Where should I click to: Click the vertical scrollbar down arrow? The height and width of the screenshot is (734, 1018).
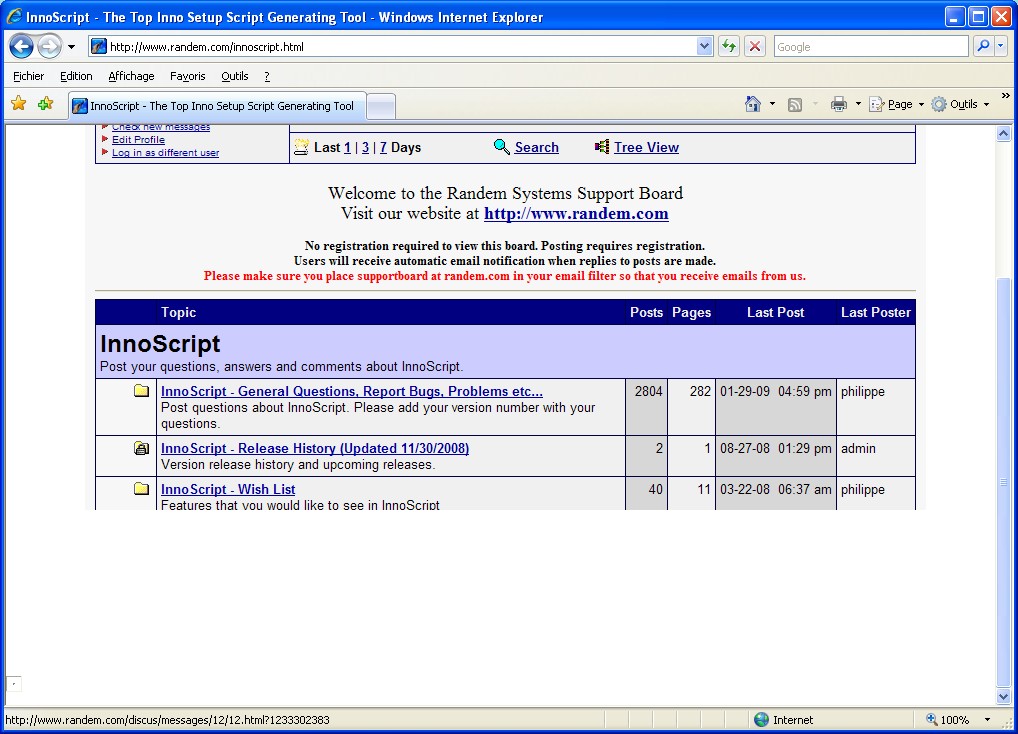[1003, 696]
